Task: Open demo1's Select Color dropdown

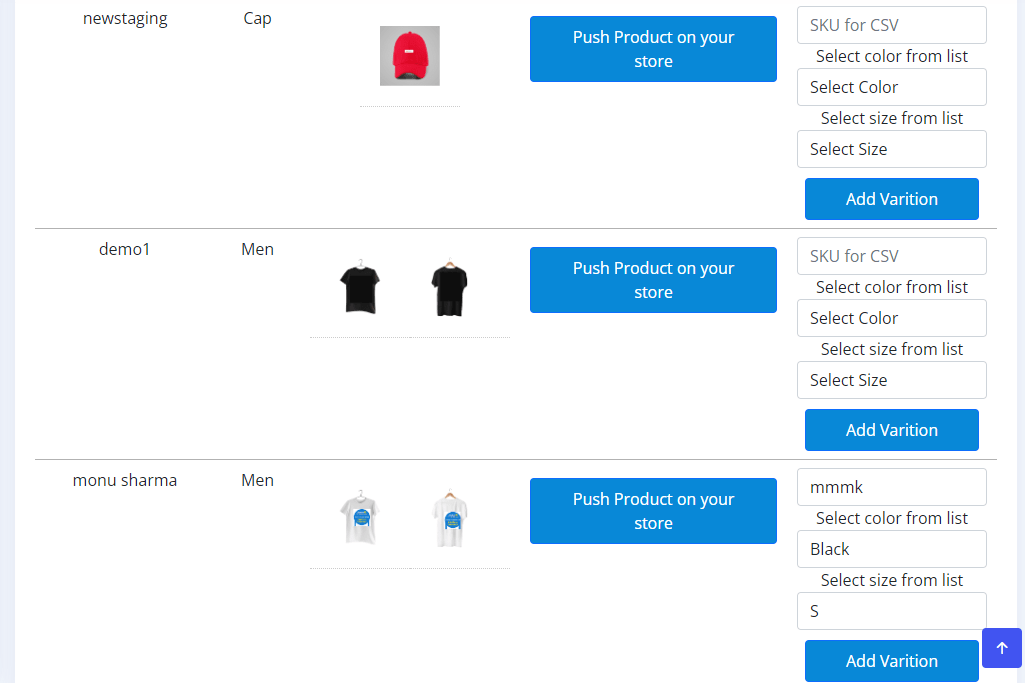Action: (891, 318)
